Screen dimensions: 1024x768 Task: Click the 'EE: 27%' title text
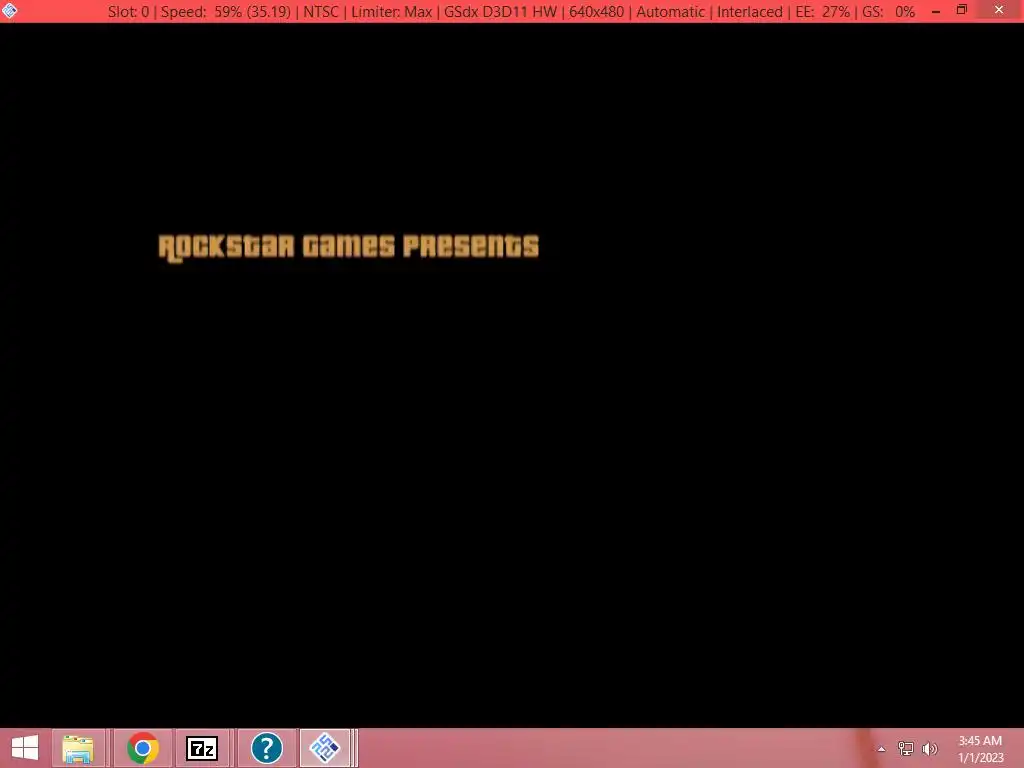click(824, 12)
